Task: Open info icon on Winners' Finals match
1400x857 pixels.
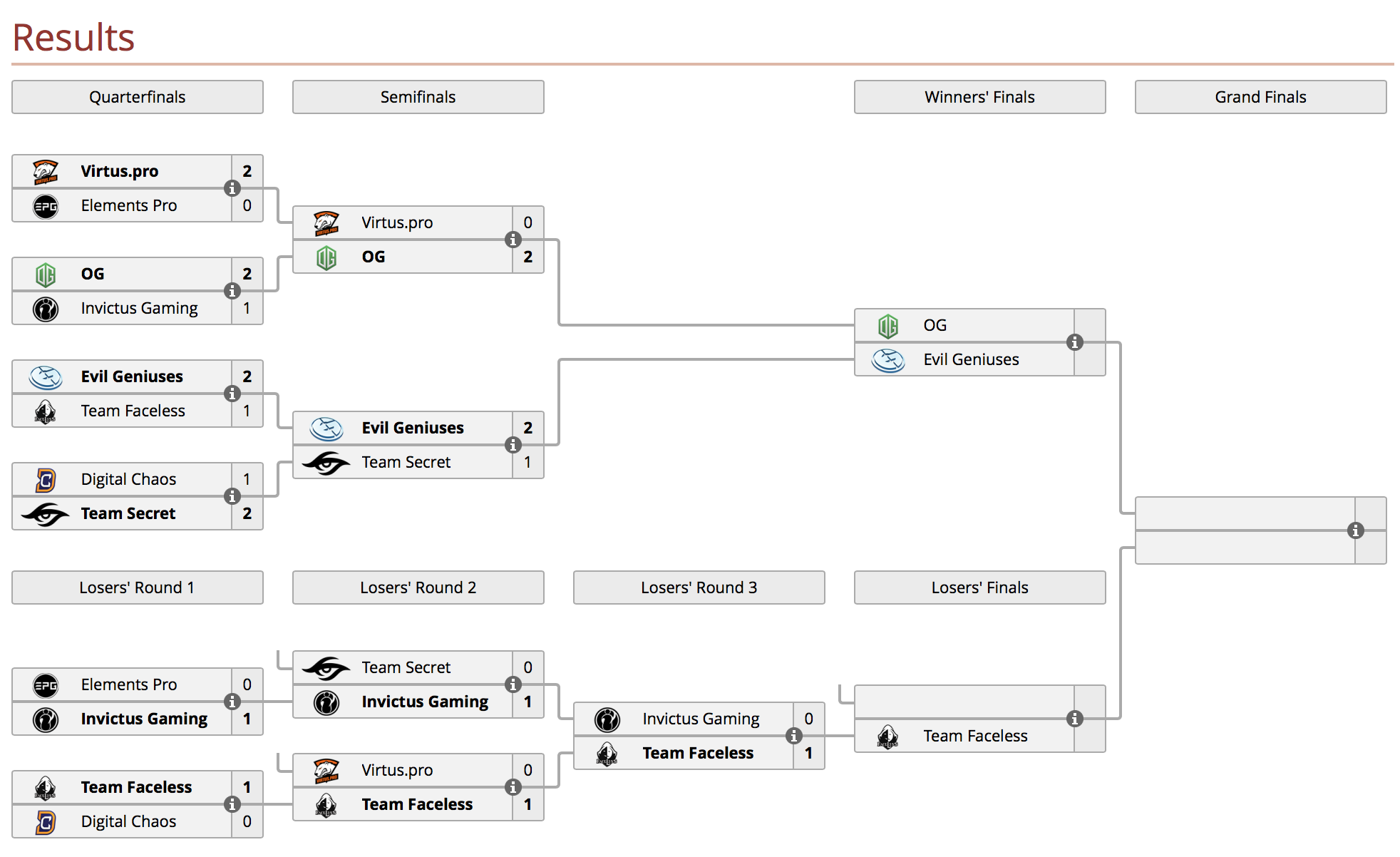Action: pos(1074,342)
